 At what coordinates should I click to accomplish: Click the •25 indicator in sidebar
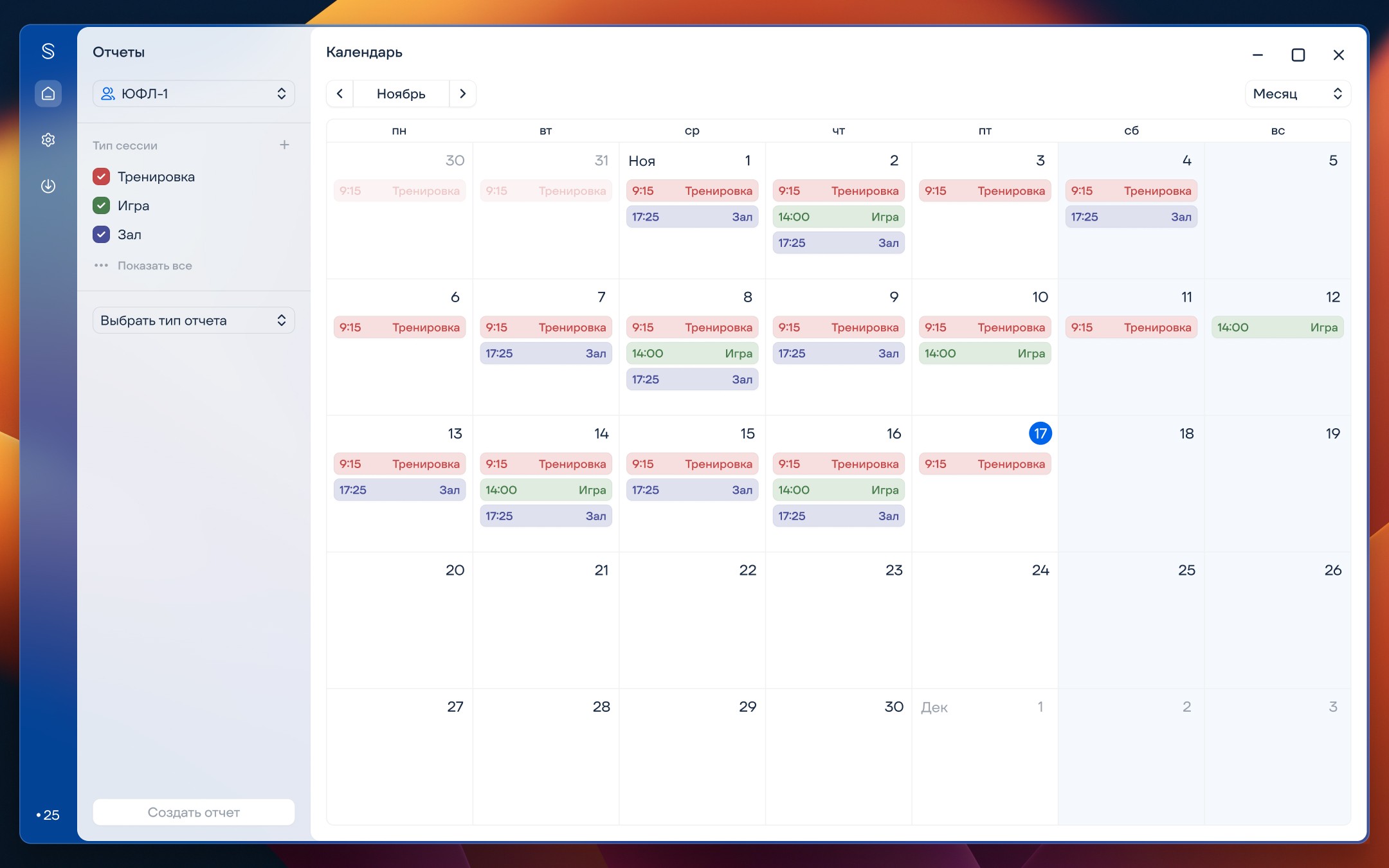pyautogui.click(x=48, y=815)
